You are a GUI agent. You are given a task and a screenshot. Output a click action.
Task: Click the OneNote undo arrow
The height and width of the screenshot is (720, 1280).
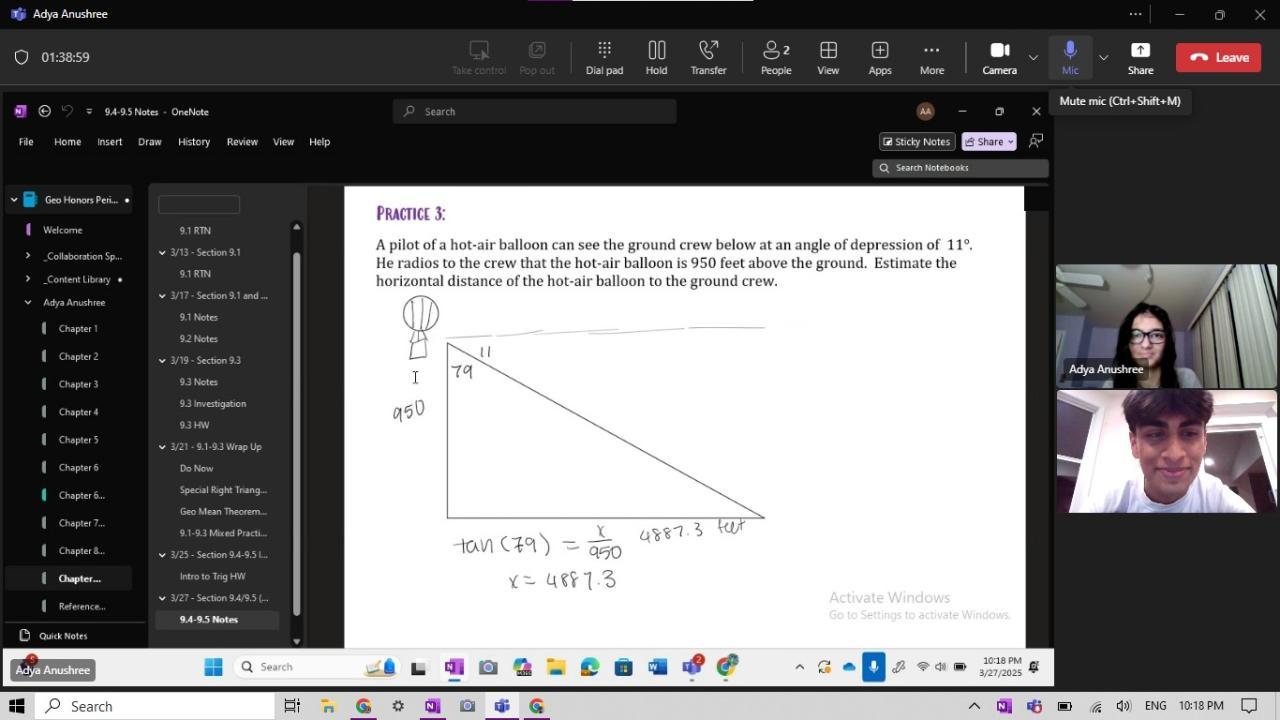pyautogui.click(x=67, y=111)
